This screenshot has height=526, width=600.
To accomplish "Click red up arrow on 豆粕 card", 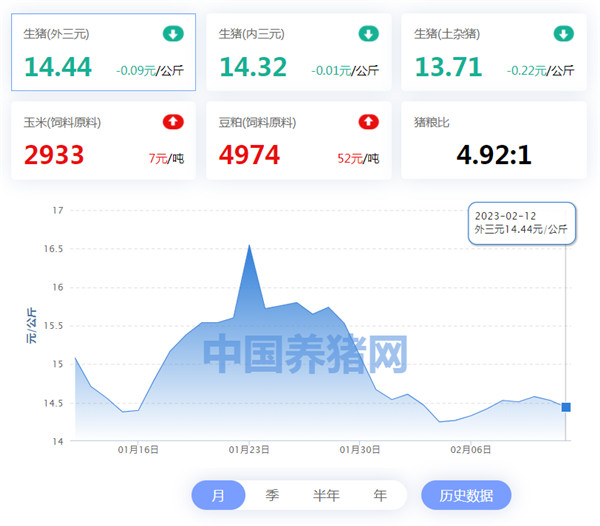I will tap(369, 122).
